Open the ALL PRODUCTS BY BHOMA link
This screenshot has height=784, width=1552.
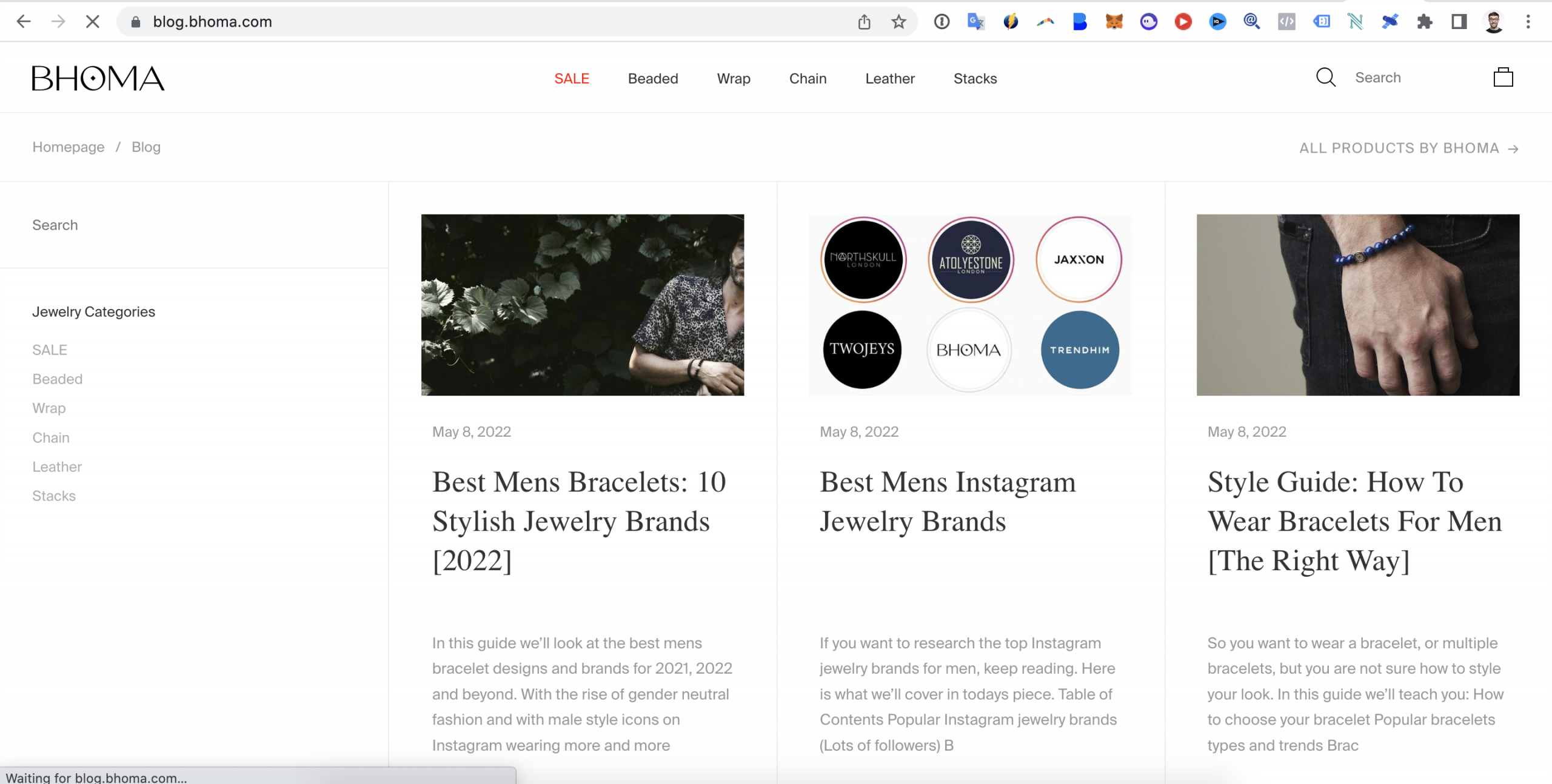click(x=1408, y=148)
